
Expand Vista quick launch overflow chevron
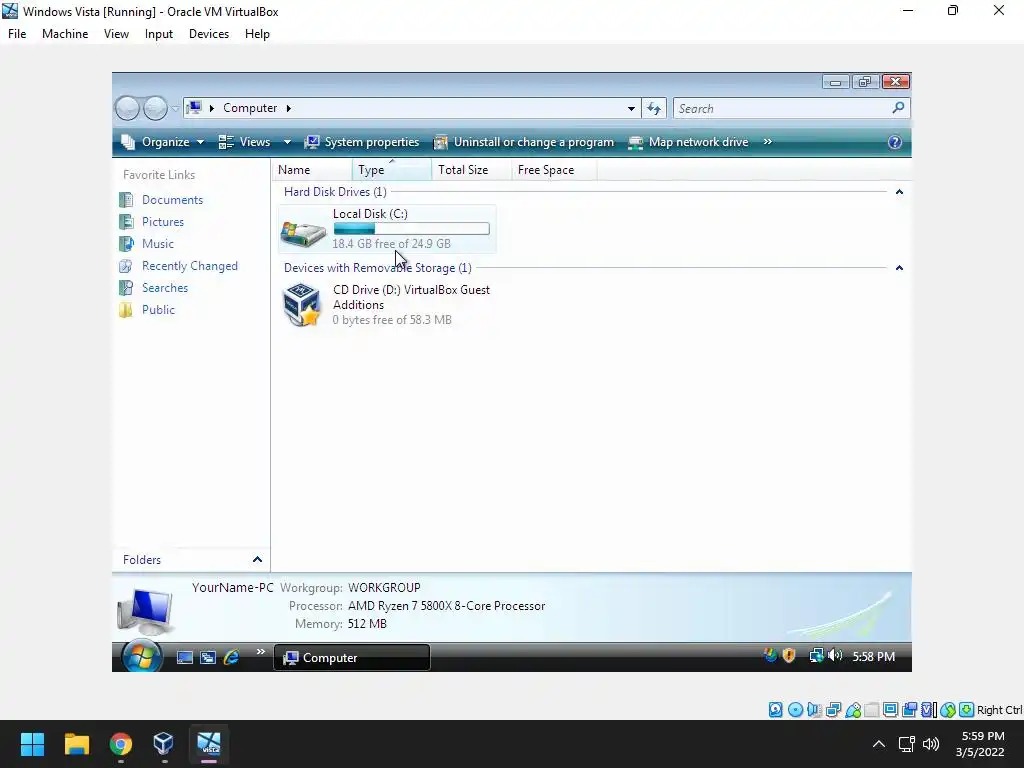261,651
